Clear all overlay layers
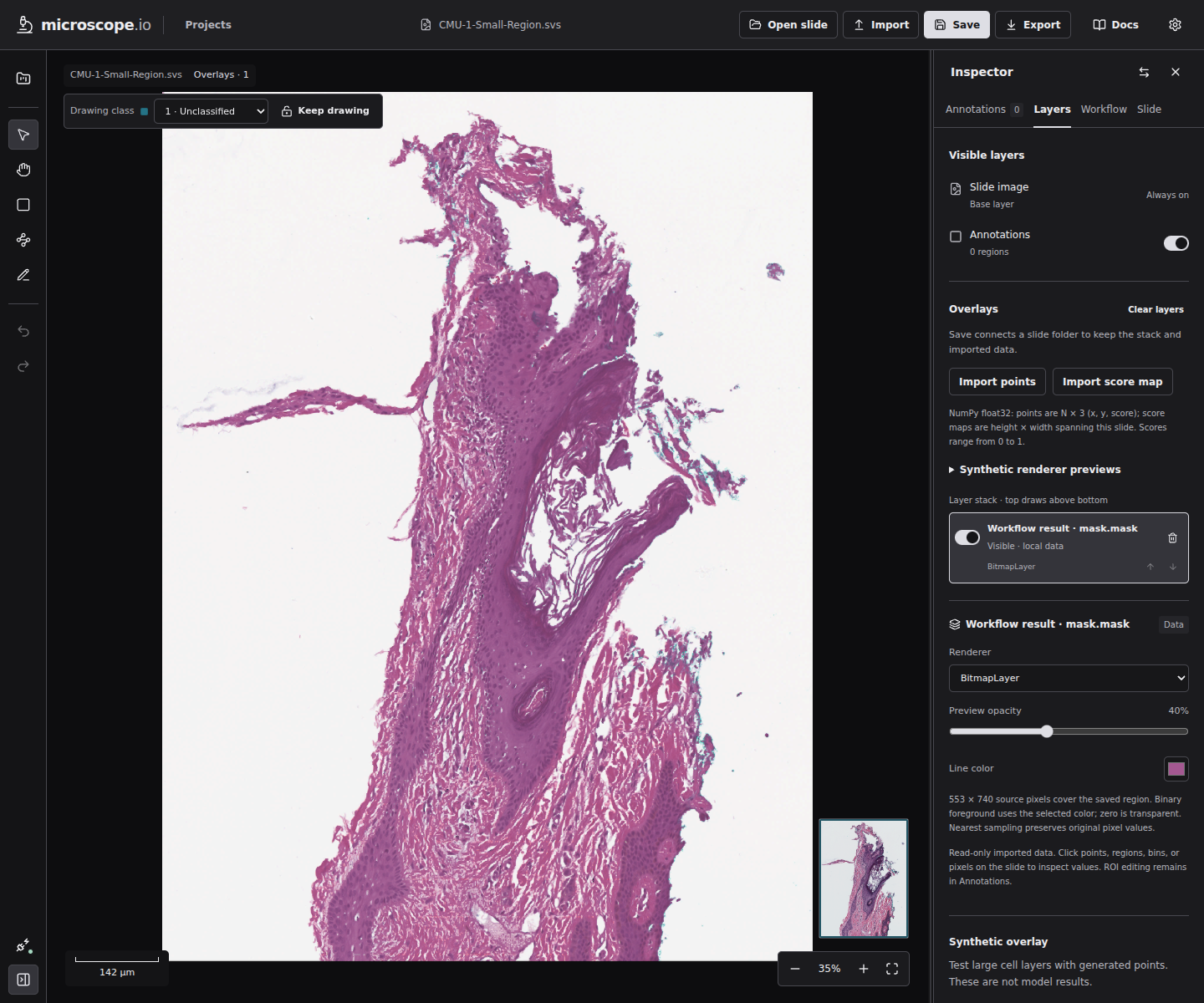 (x=1156, y=309)
